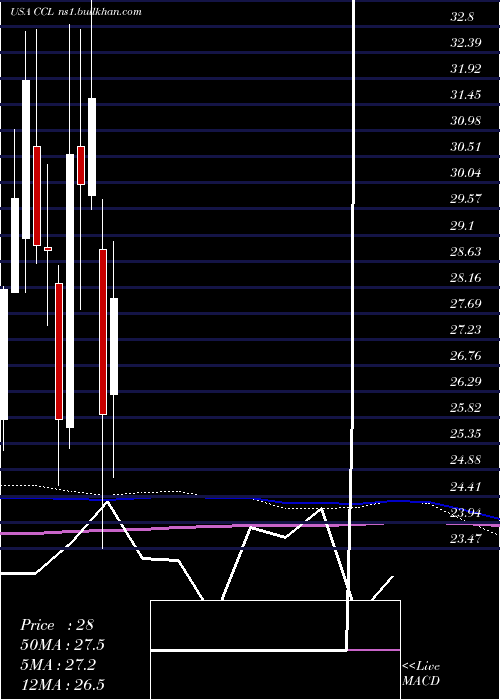The image size is (500, 700).
Task: Click the 32.39 price axis label
Action: 466,43
